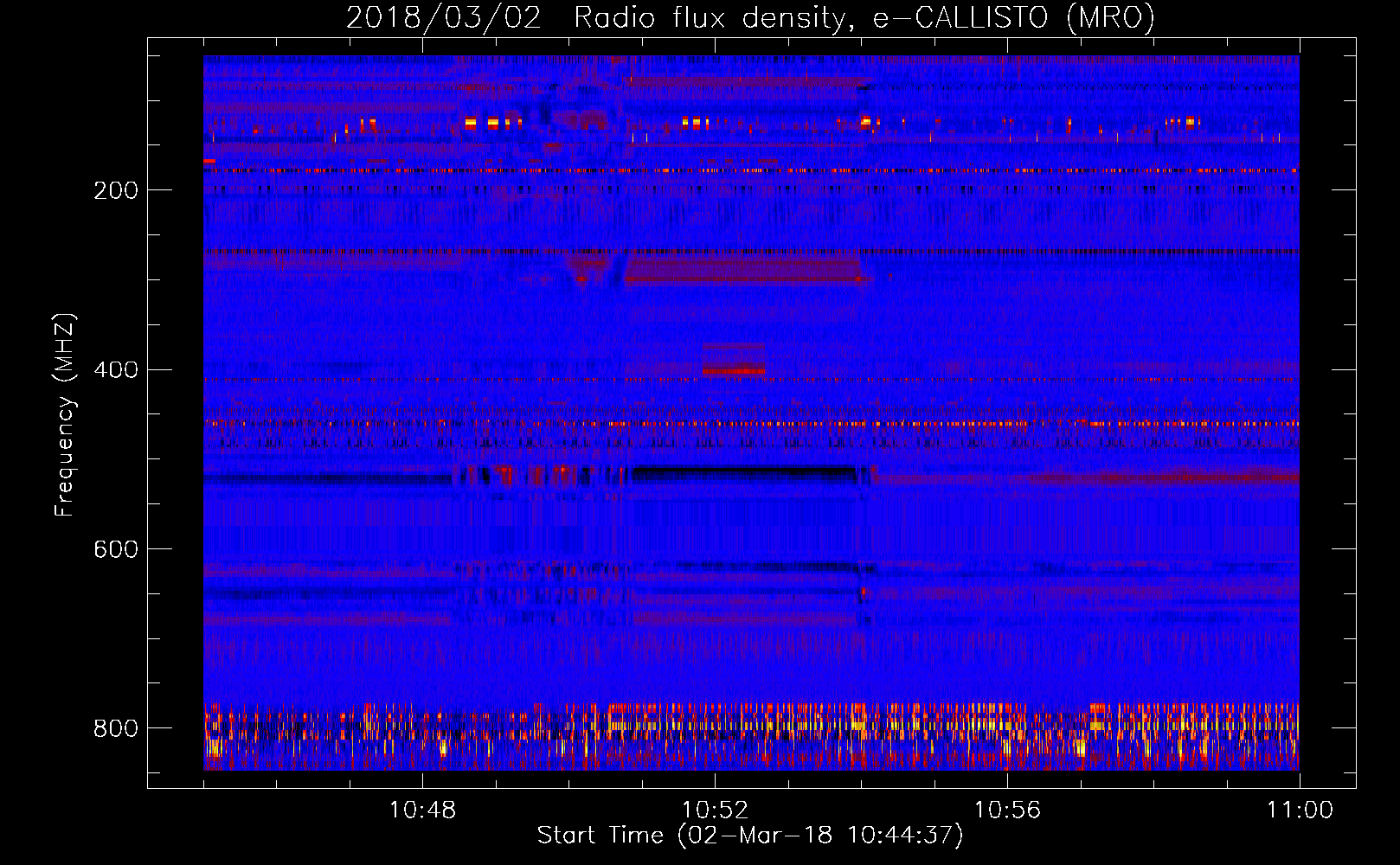
Task: Click the 10:48 time tick label
Action: (422, 811)
